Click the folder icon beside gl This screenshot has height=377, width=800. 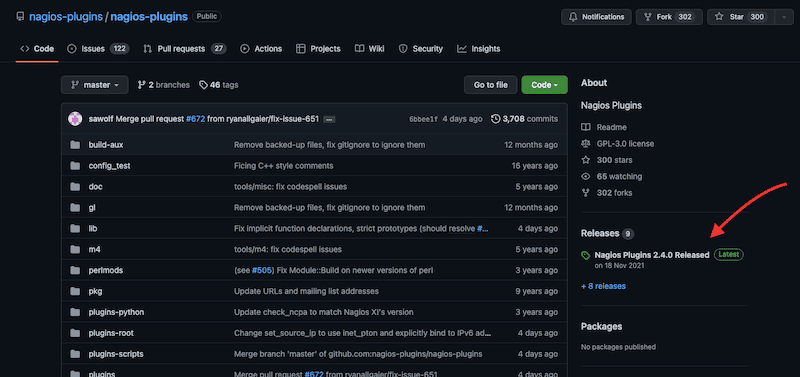pos(75,208)
